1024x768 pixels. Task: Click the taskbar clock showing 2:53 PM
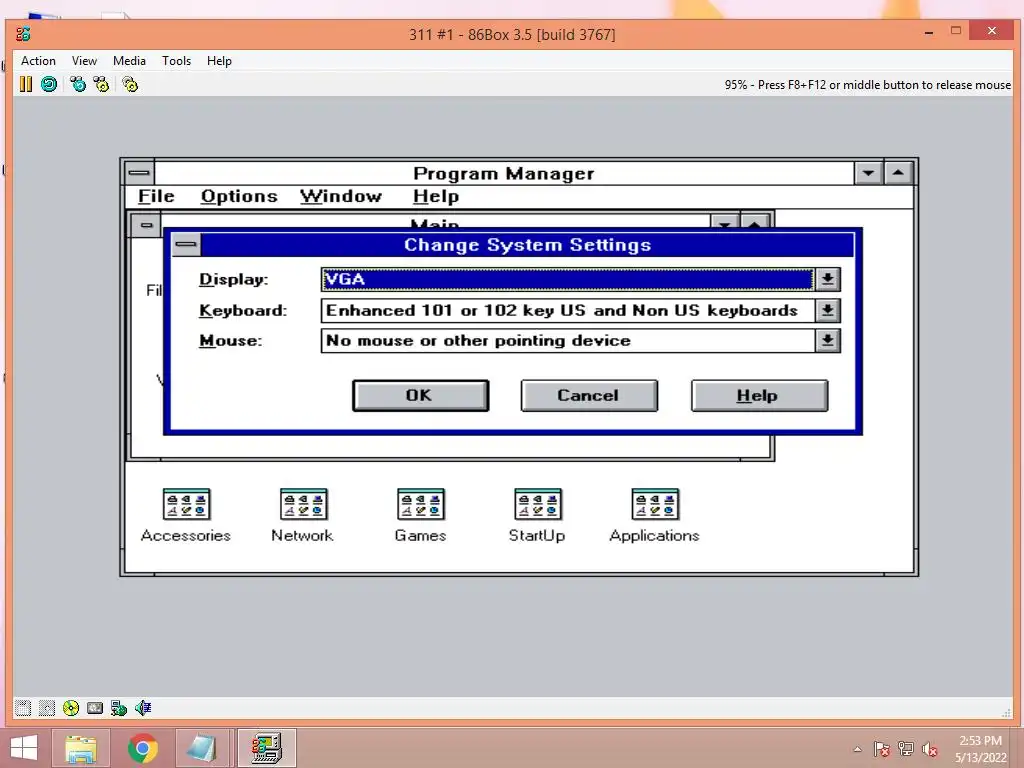(980, 748)
